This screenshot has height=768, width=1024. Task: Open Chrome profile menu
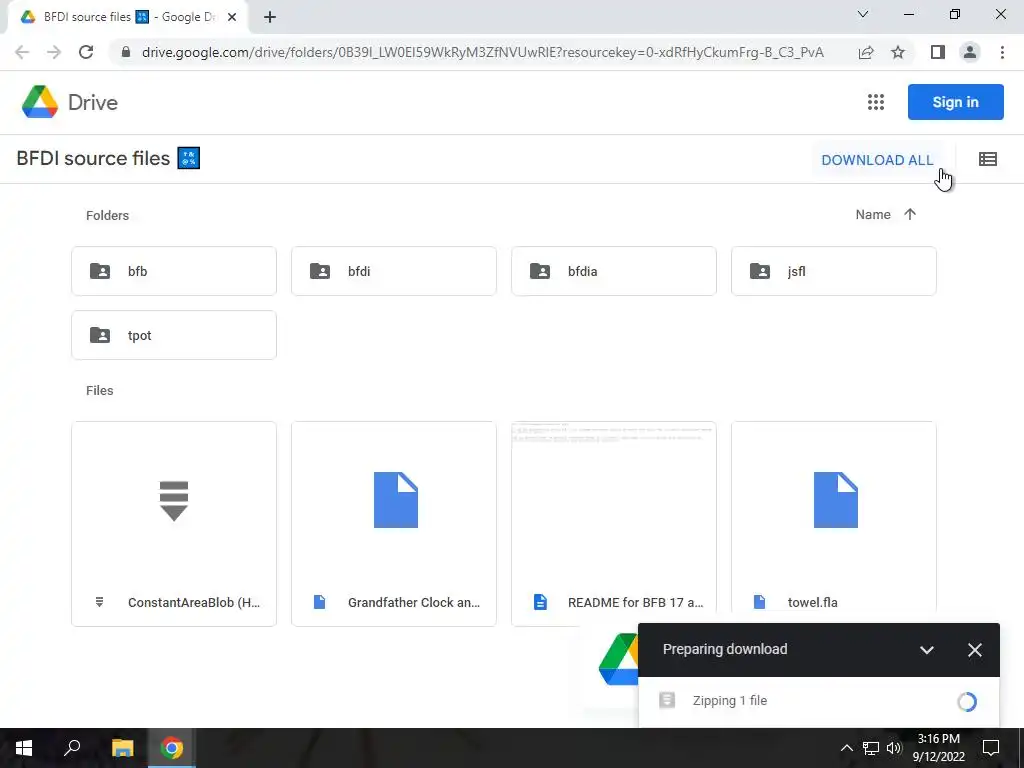(970, 52)
